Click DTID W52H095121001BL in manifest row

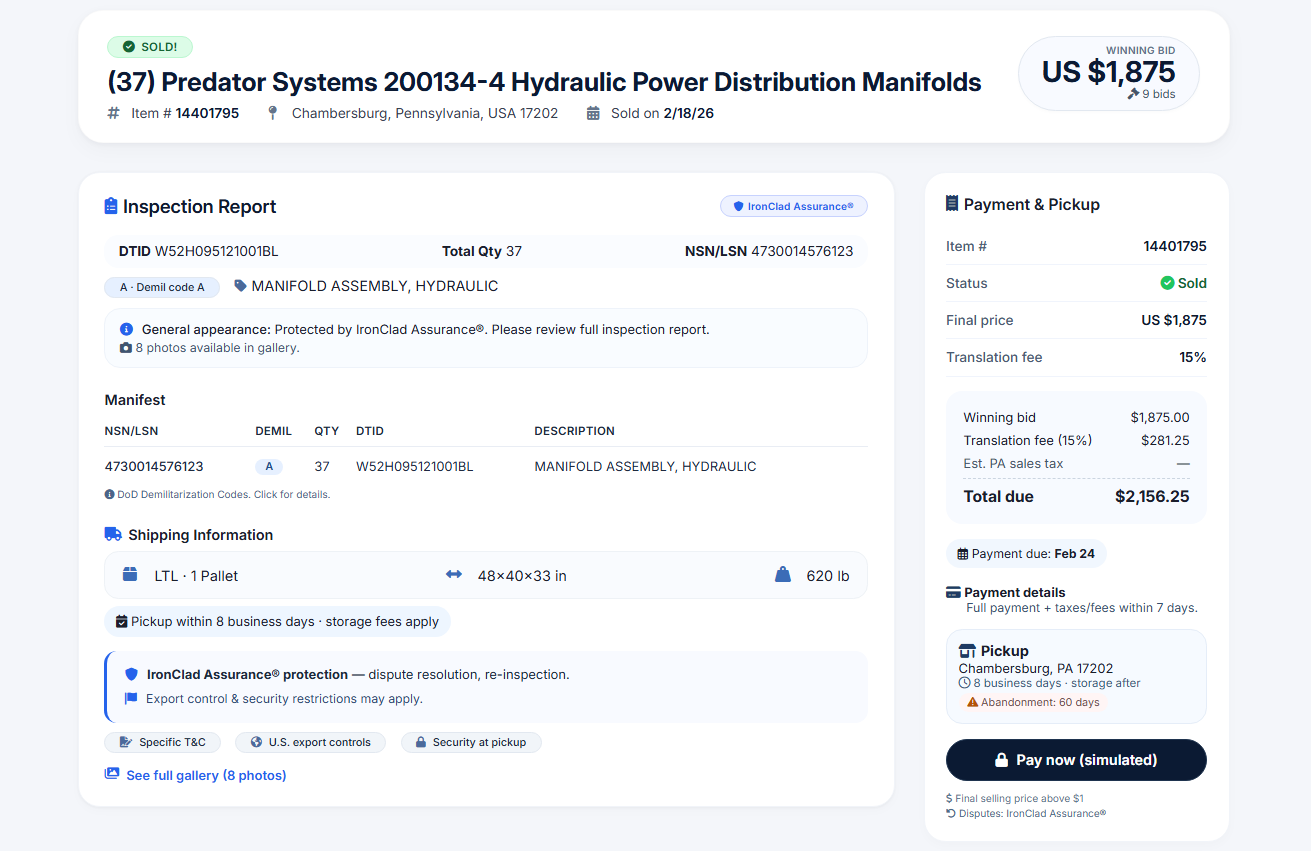coord(414,466)
